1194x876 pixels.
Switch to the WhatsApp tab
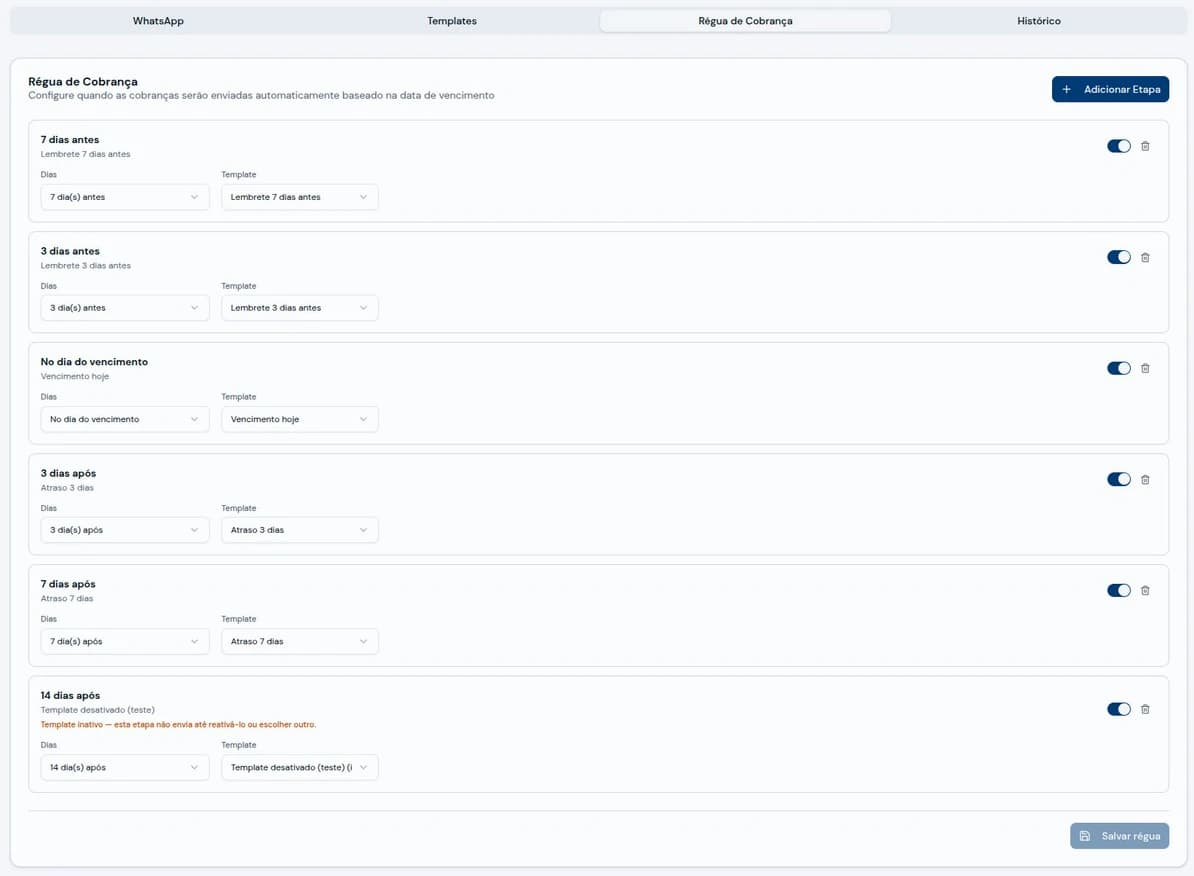coord(158,21)
